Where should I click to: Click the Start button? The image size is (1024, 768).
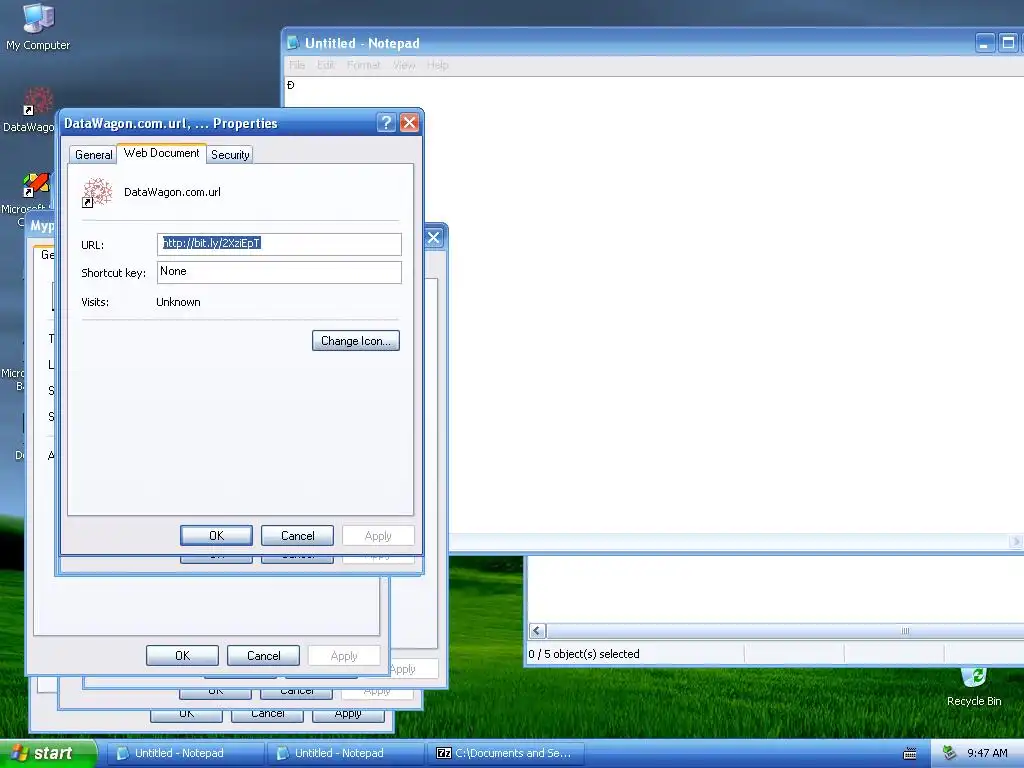[x=48, y=753]
